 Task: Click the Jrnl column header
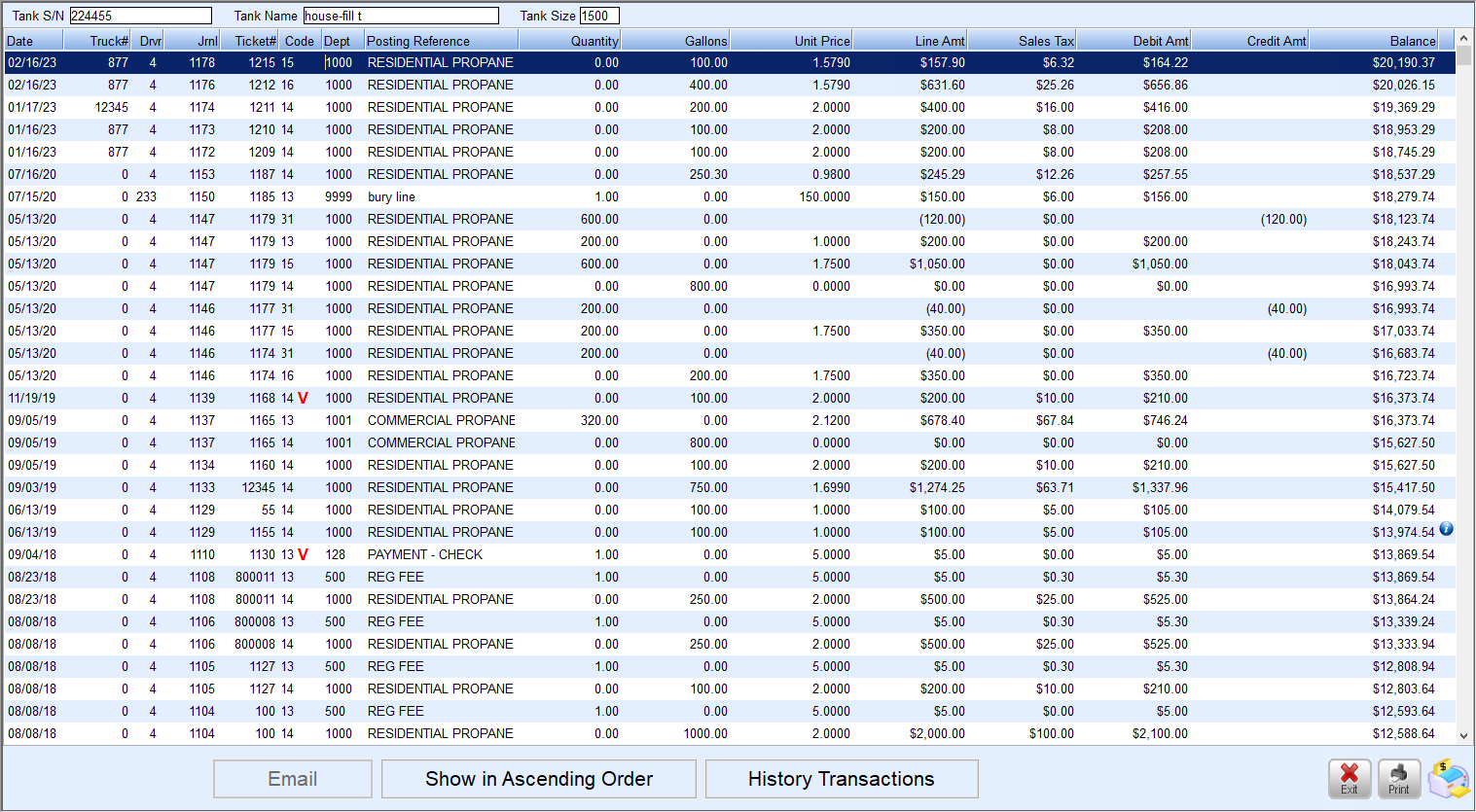[193, 41]
